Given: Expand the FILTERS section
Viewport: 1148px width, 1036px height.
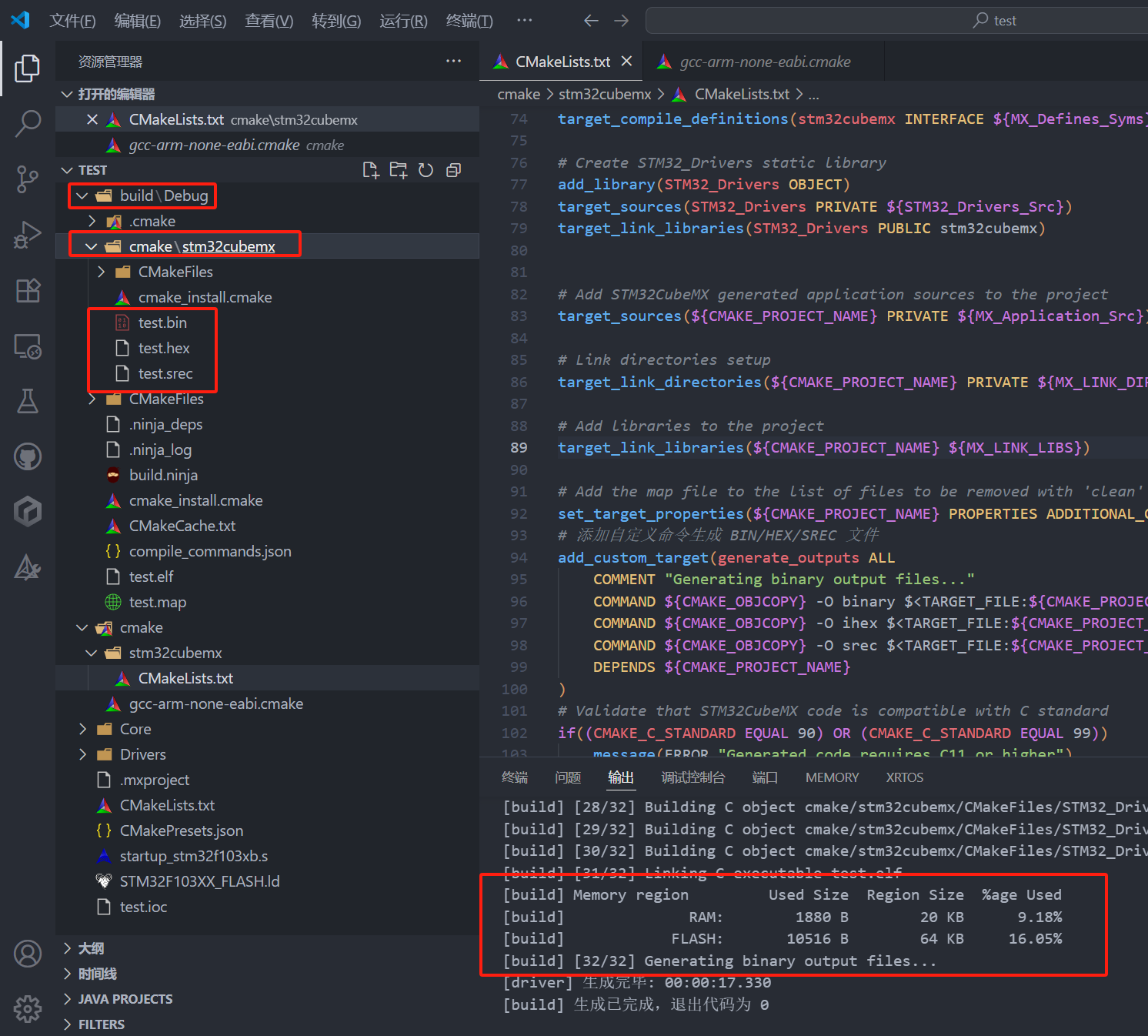Looking at the screenshot, I should tap(267, 1024).
